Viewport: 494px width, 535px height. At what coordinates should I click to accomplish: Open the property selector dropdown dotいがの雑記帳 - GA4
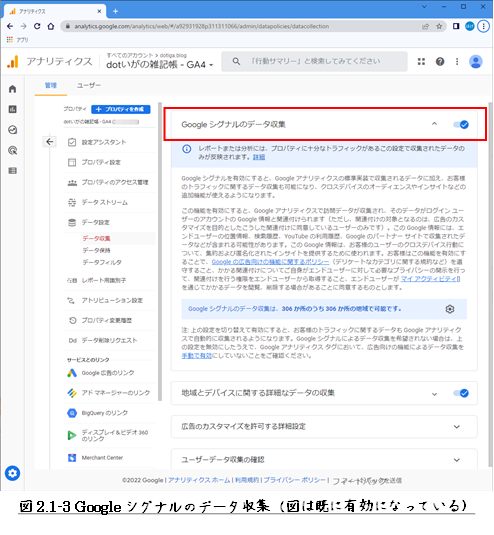(159, 64)
